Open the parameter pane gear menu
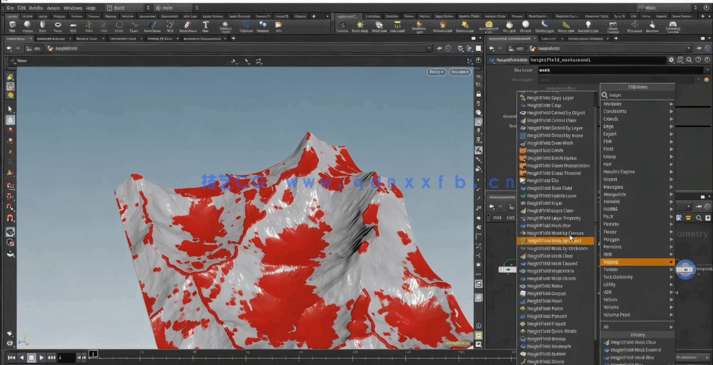This screenshot has width=713, height=365. click(671, 60)
